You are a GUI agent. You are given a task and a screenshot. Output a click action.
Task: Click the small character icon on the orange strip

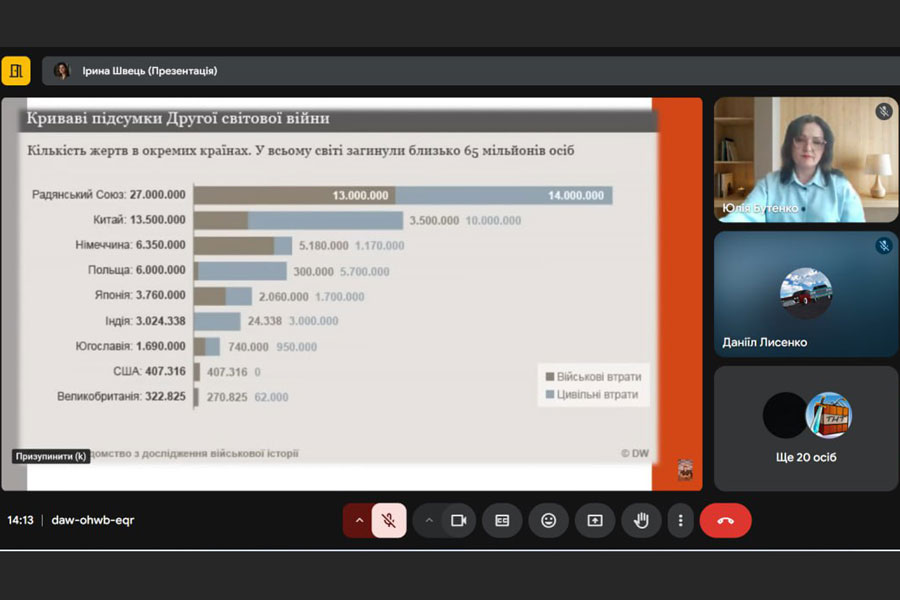(x=685, y=470)
